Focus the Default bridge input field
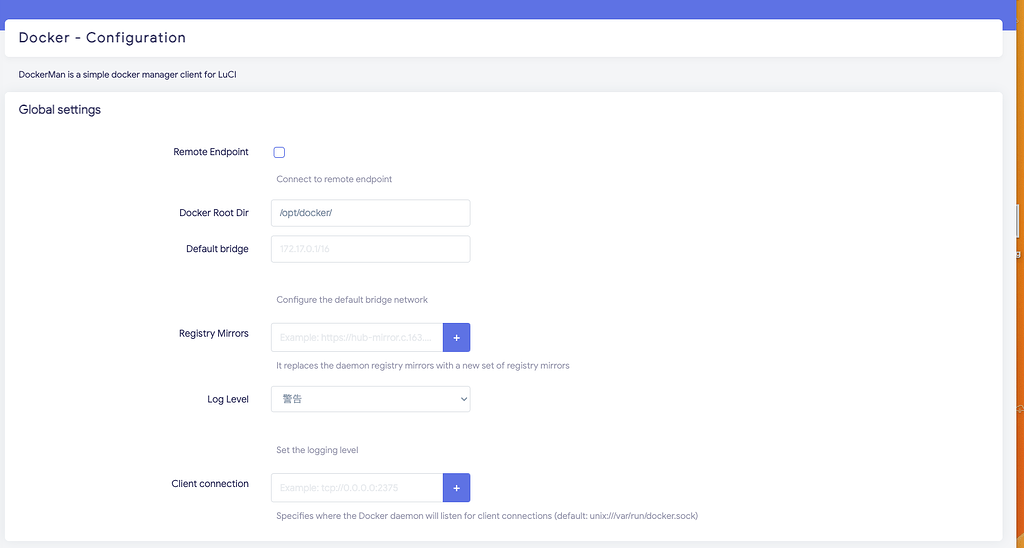This screenshot has width=1024, height=548. (x=370, y=249)
